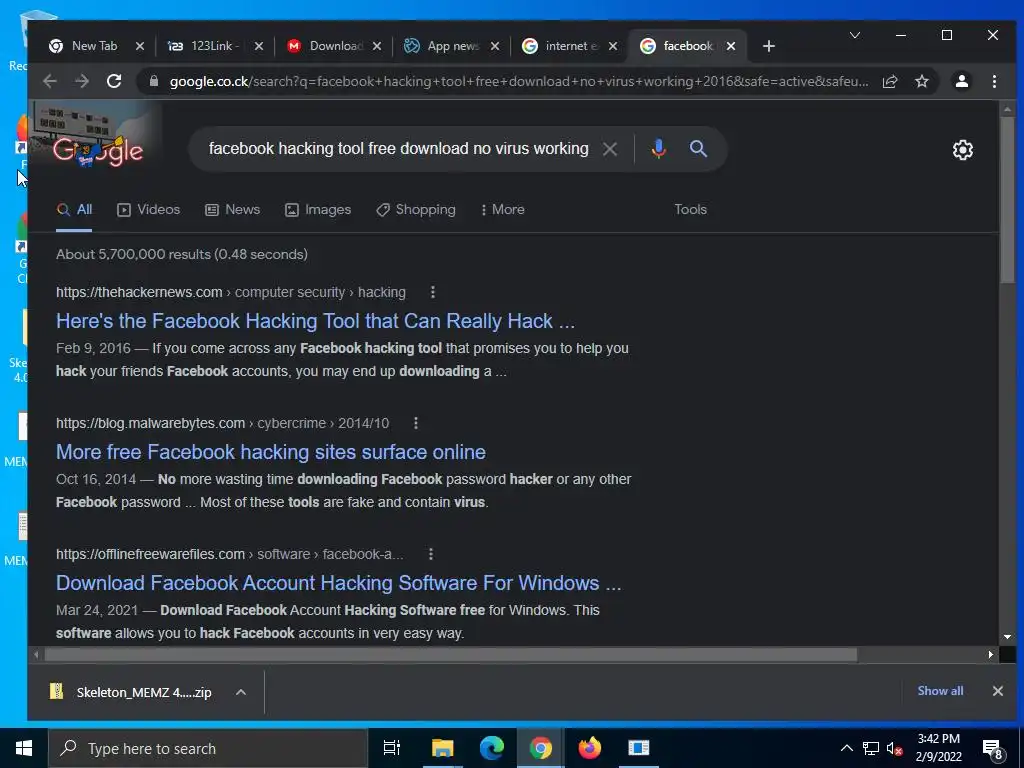Open 'Here's the Facebook Hacking Tool' result

315,321
